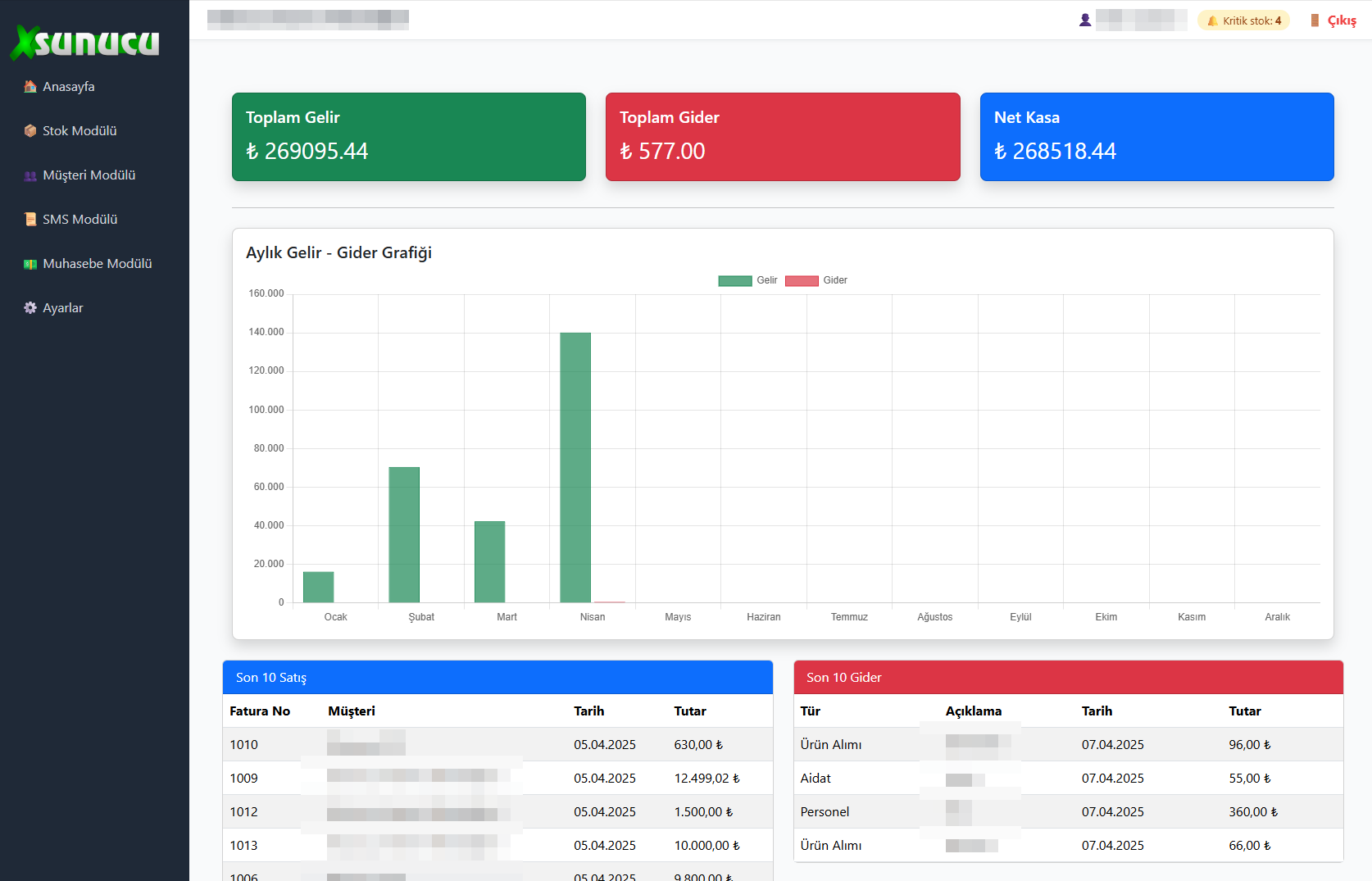Click the Ayarlar gear icon

[30, 308]
